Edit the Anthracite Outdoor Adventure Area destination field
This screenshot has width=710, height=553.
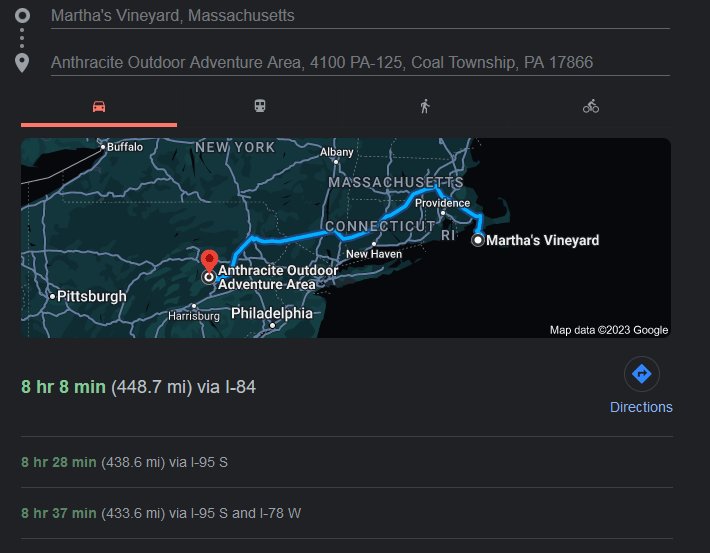360,63
